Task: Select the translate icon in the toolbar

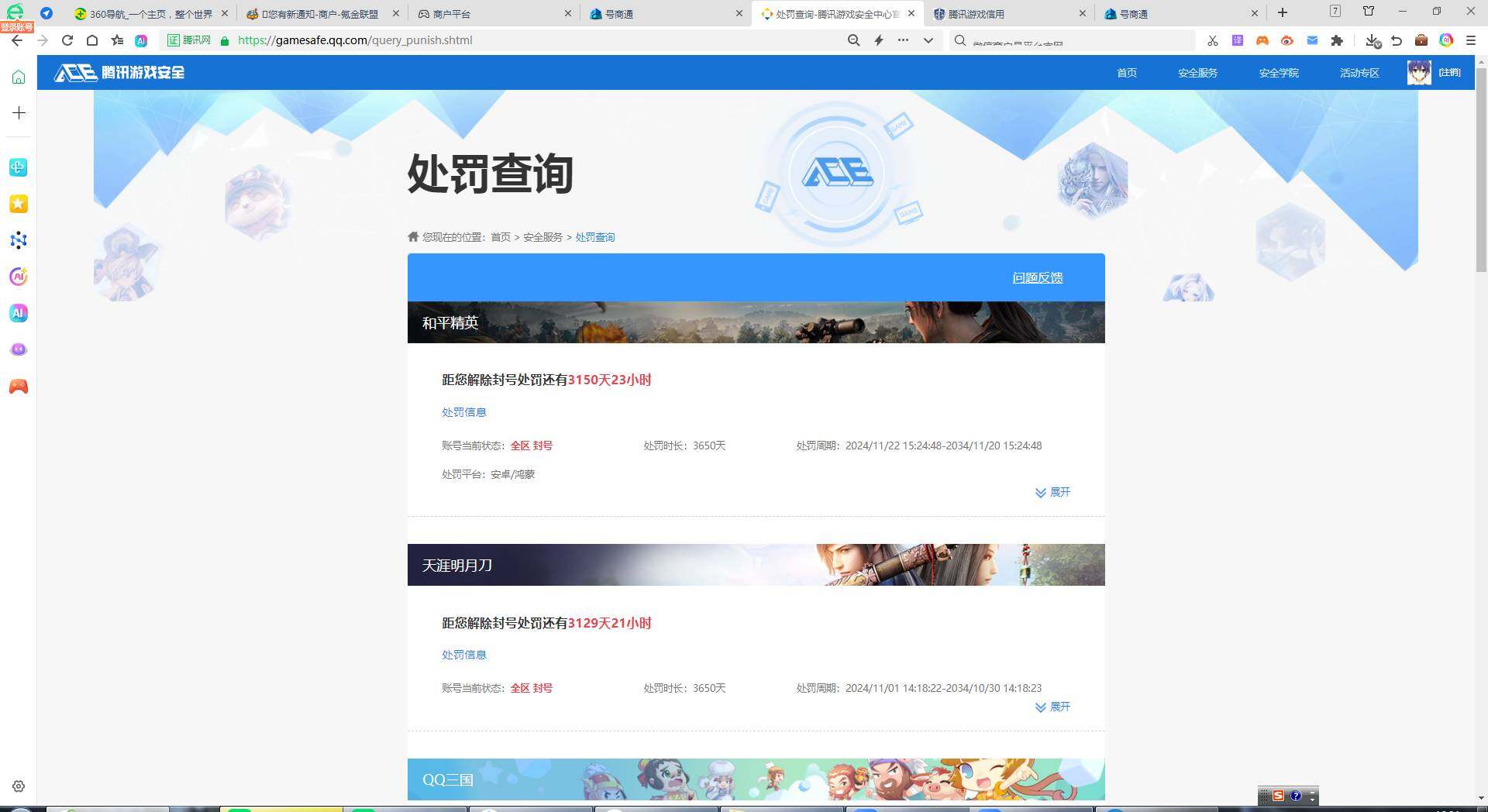Action: (1238, 40)
